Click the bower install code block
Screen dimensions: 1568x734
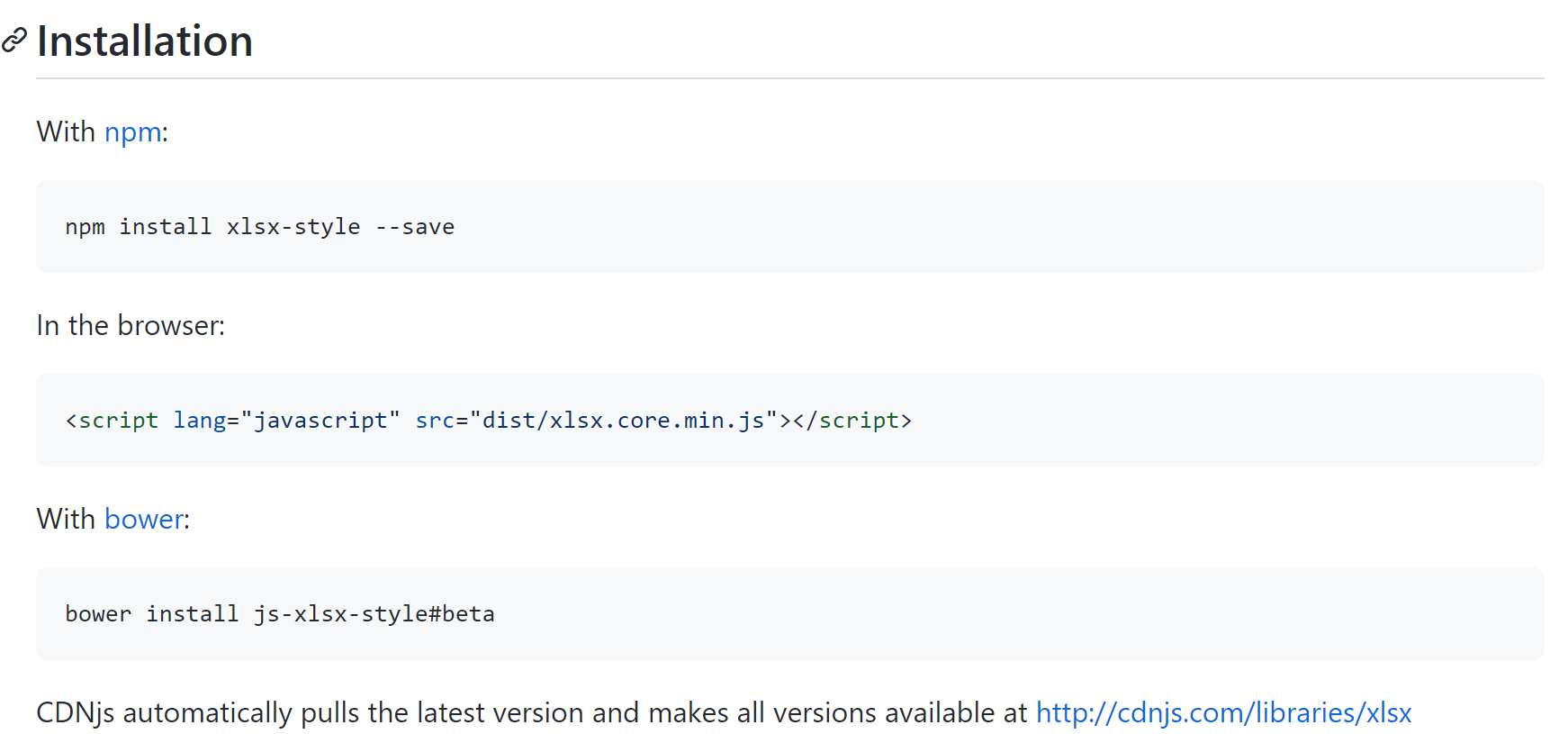900,614
